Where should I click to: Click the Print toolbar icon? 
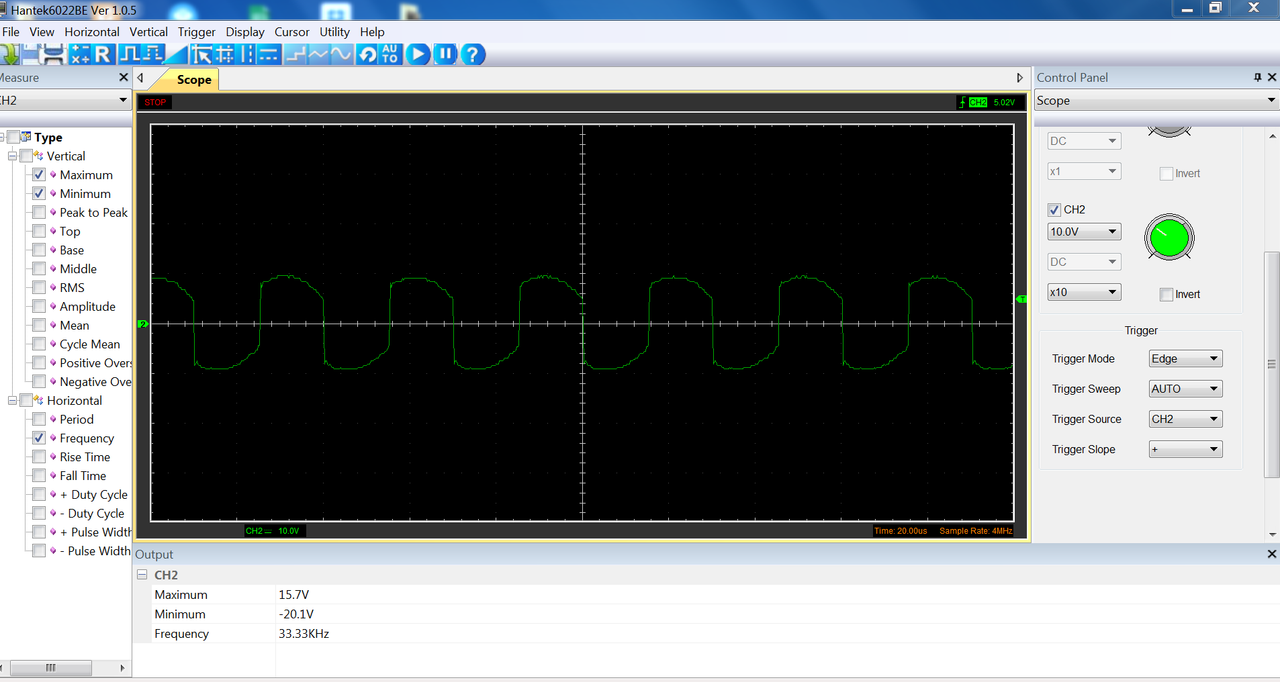53,54
